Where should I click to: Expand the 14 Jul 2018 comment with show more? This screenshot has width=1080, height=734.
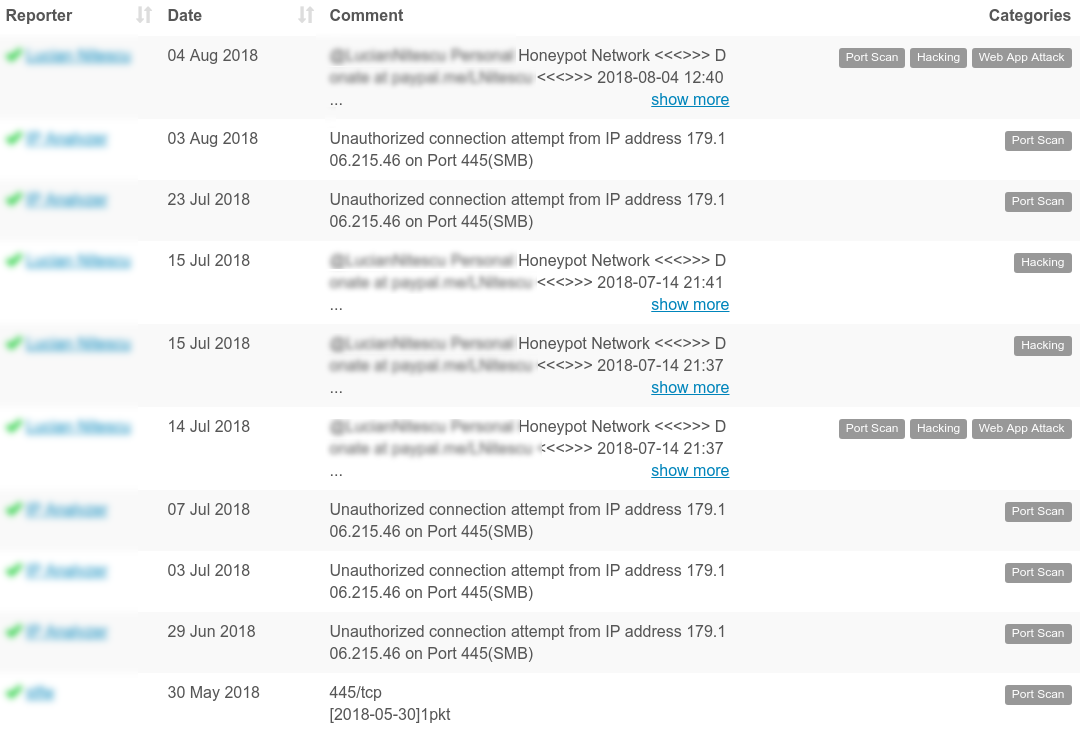tap(690, 471)
